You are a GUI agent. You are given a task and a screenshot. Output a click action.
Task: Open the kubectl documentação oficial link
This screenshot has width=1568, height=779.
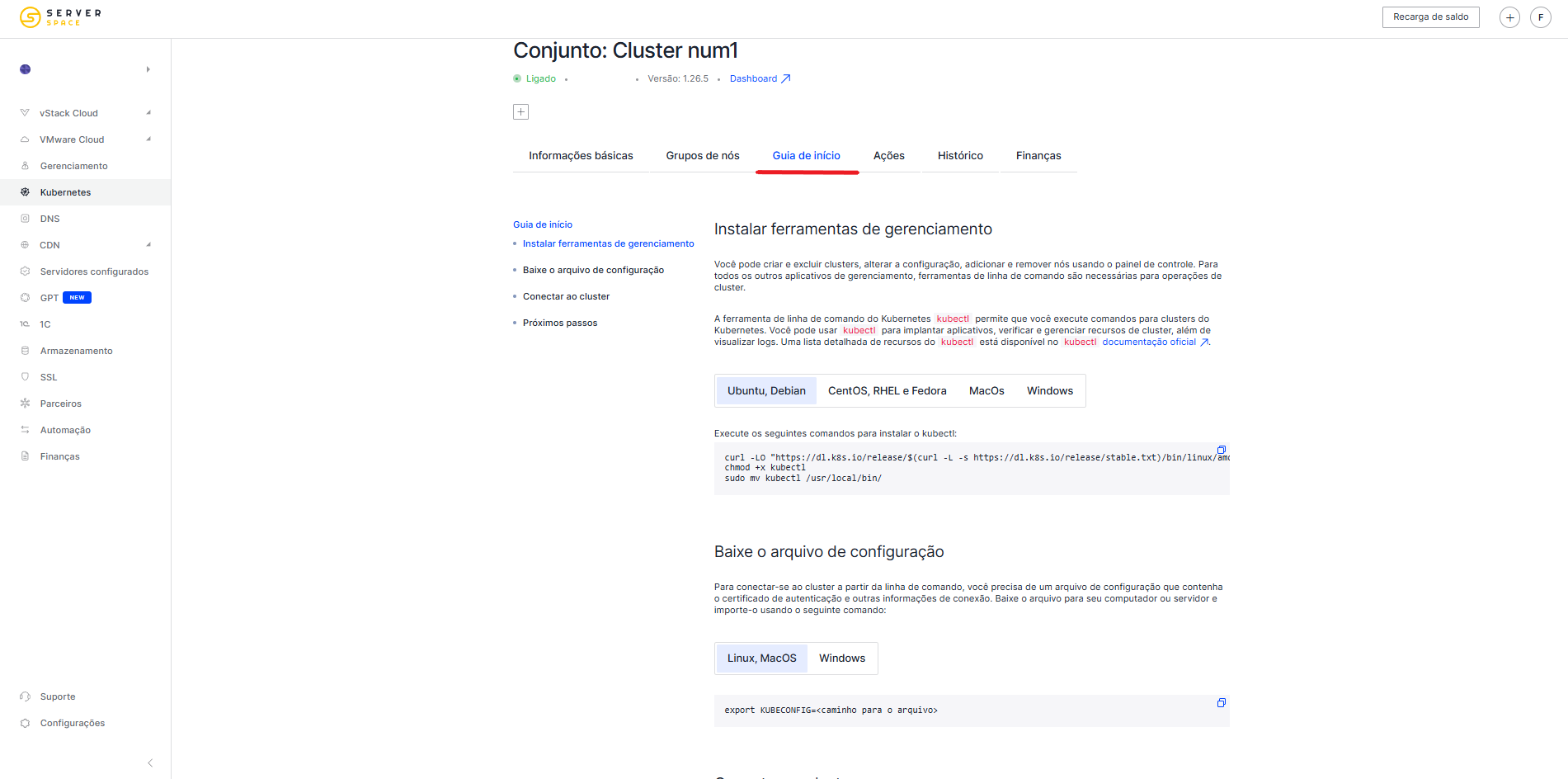[x=1156, y=342]
